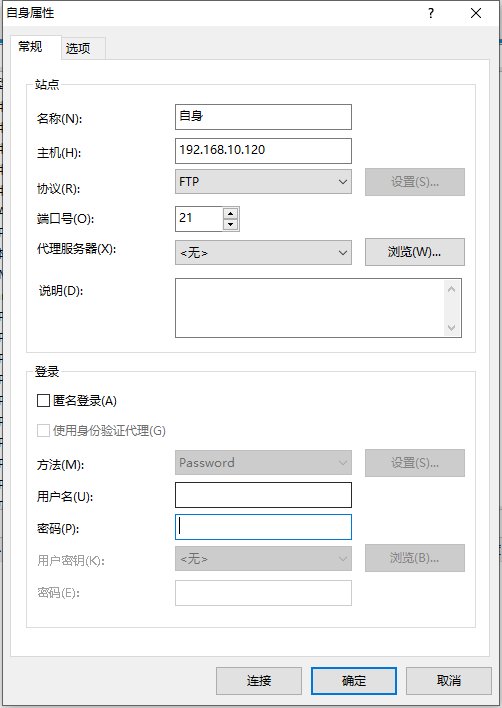
Task: Click the 连接 button
Action: [x=259, y=680]
